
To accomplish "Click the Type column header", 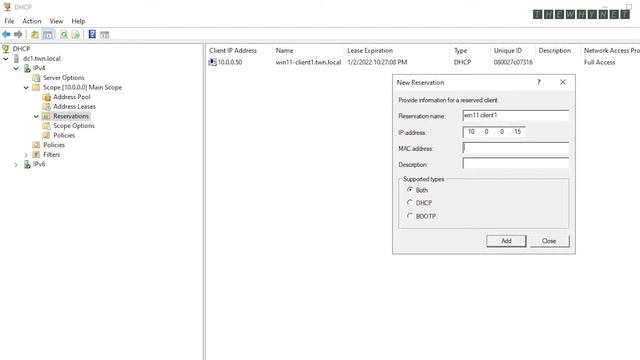I will (471, 51).
